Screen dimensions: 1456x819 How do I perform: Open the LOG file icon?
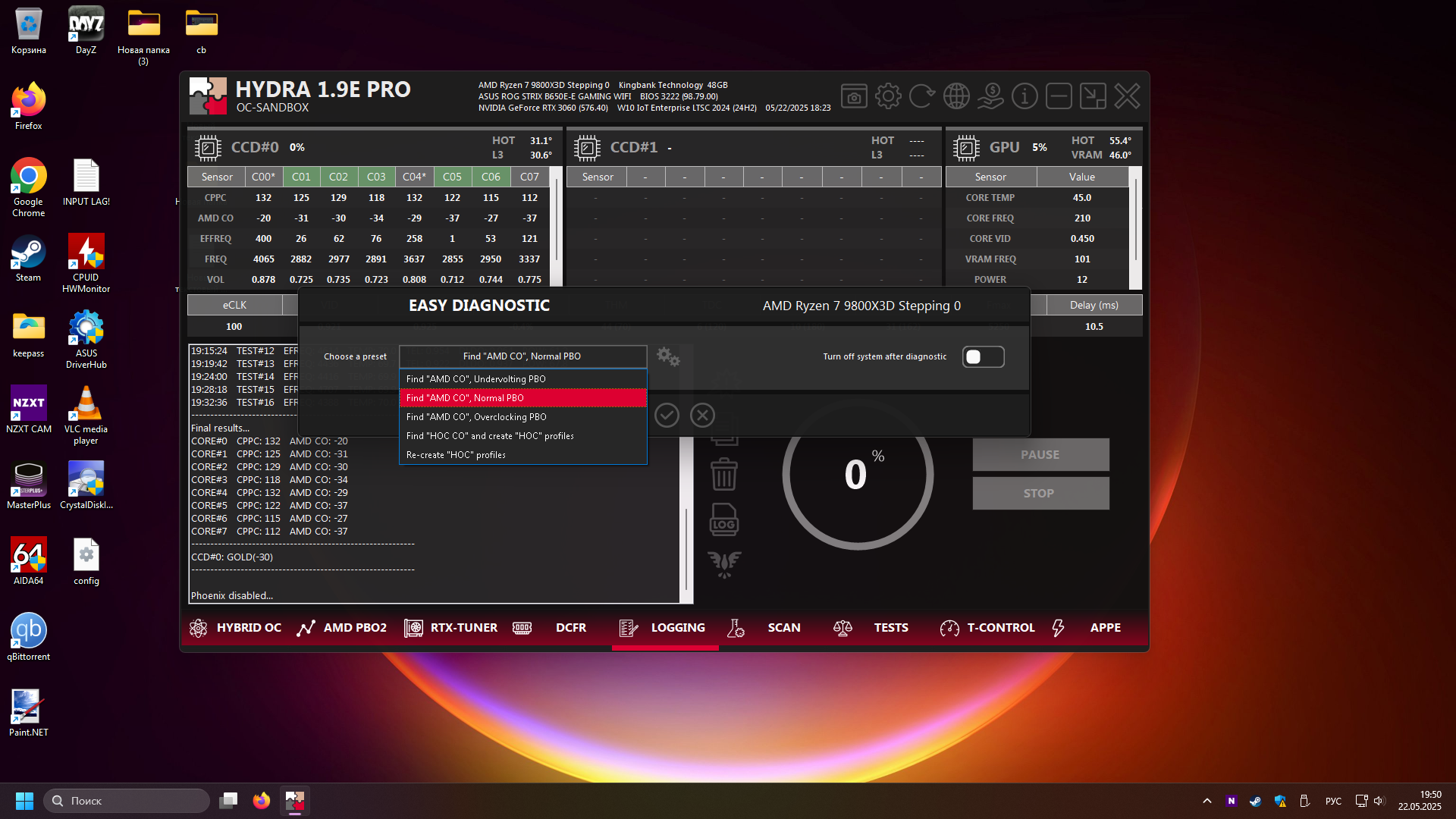pyautogui.click(x=724, y=520)
